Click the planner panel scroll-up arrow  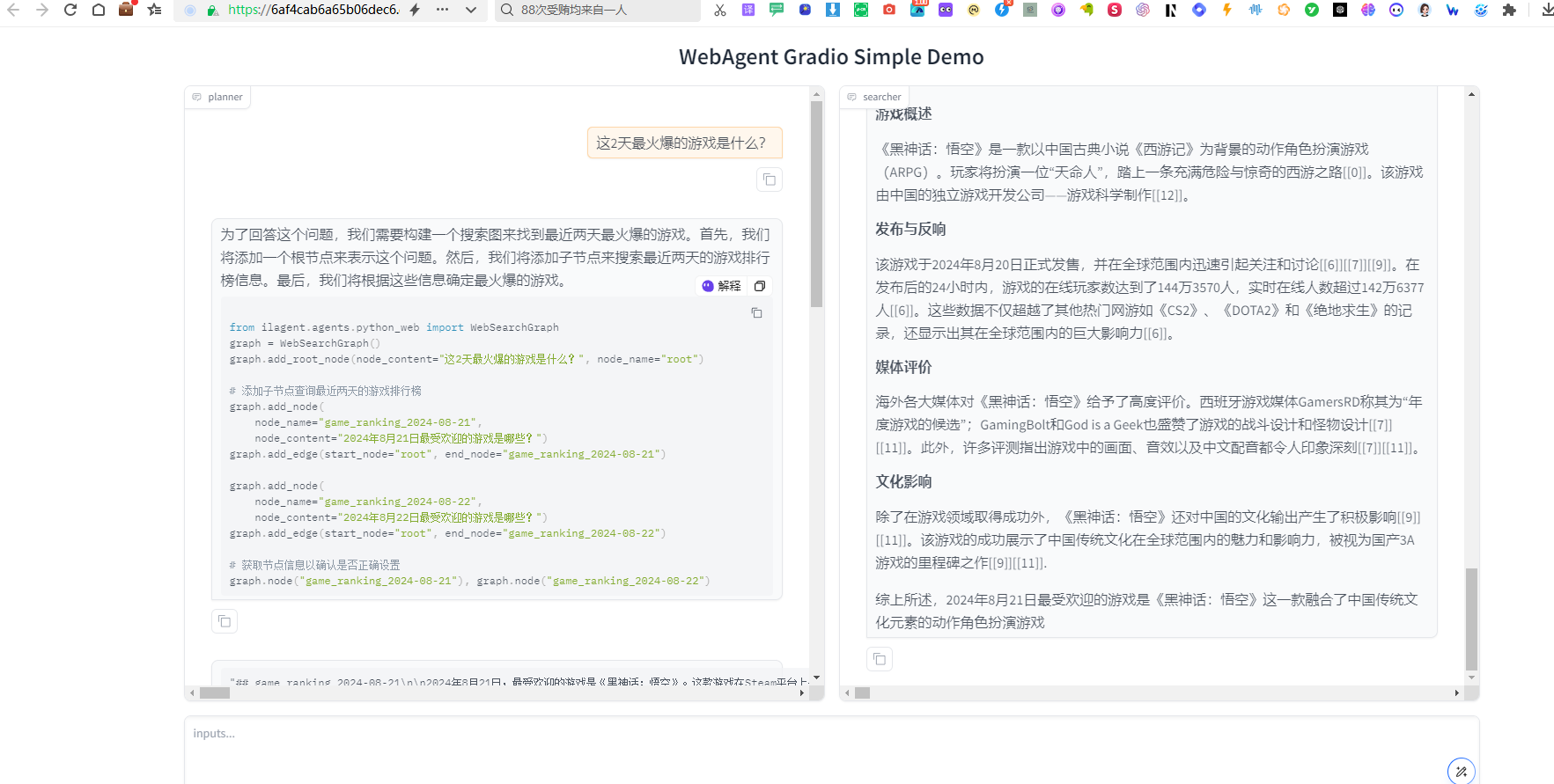[817, 93]
